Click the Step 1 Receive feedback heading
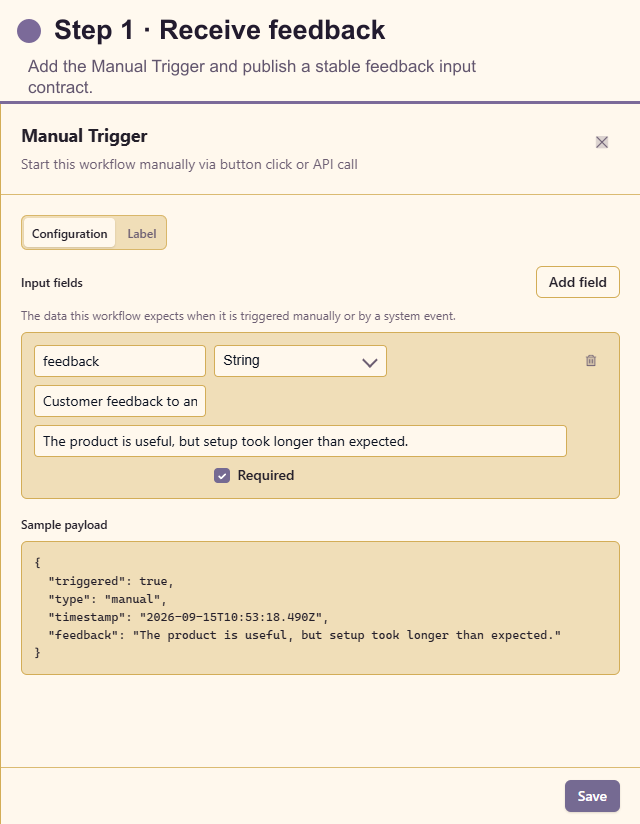The height and width of the screenshot is (824, 640). (x=220, y=29)
